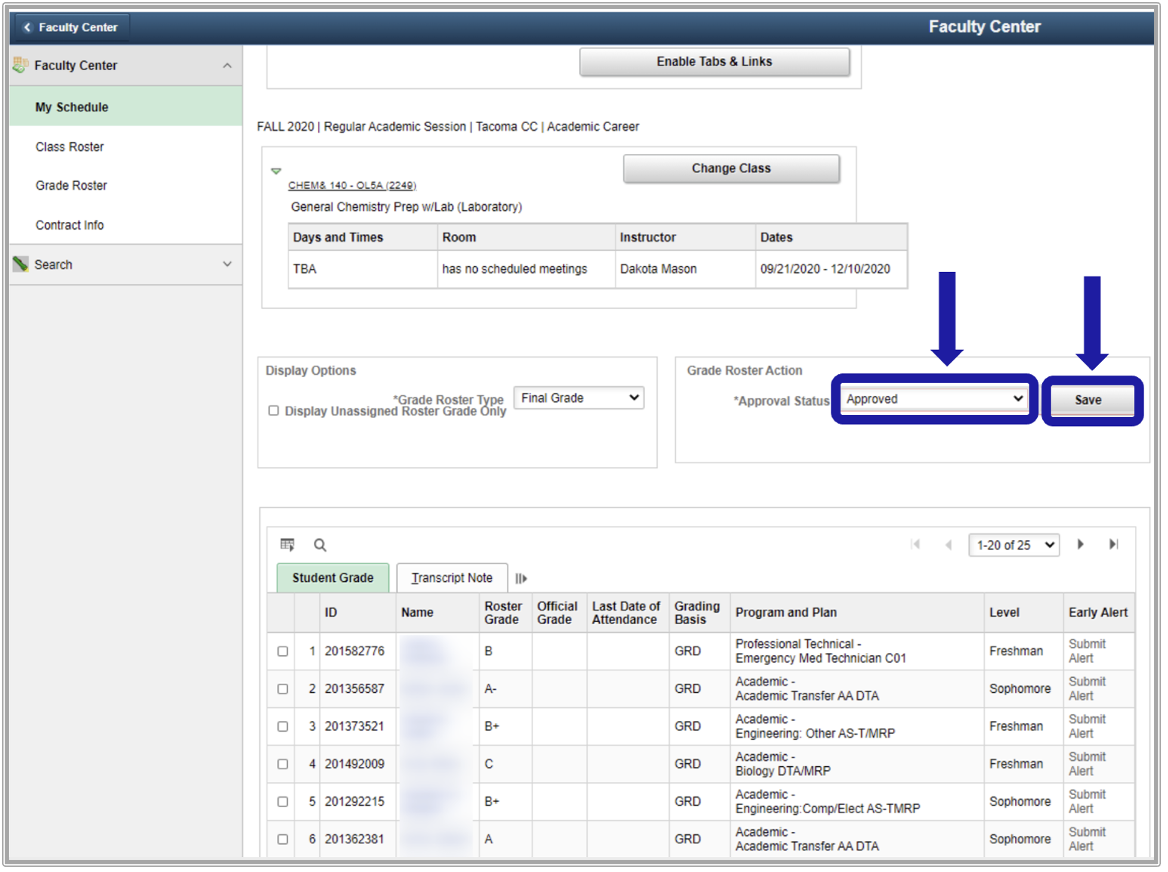Click Submit Alert for student 201356587
The height and width of the screenshot is (872, 1168).
1087,689
